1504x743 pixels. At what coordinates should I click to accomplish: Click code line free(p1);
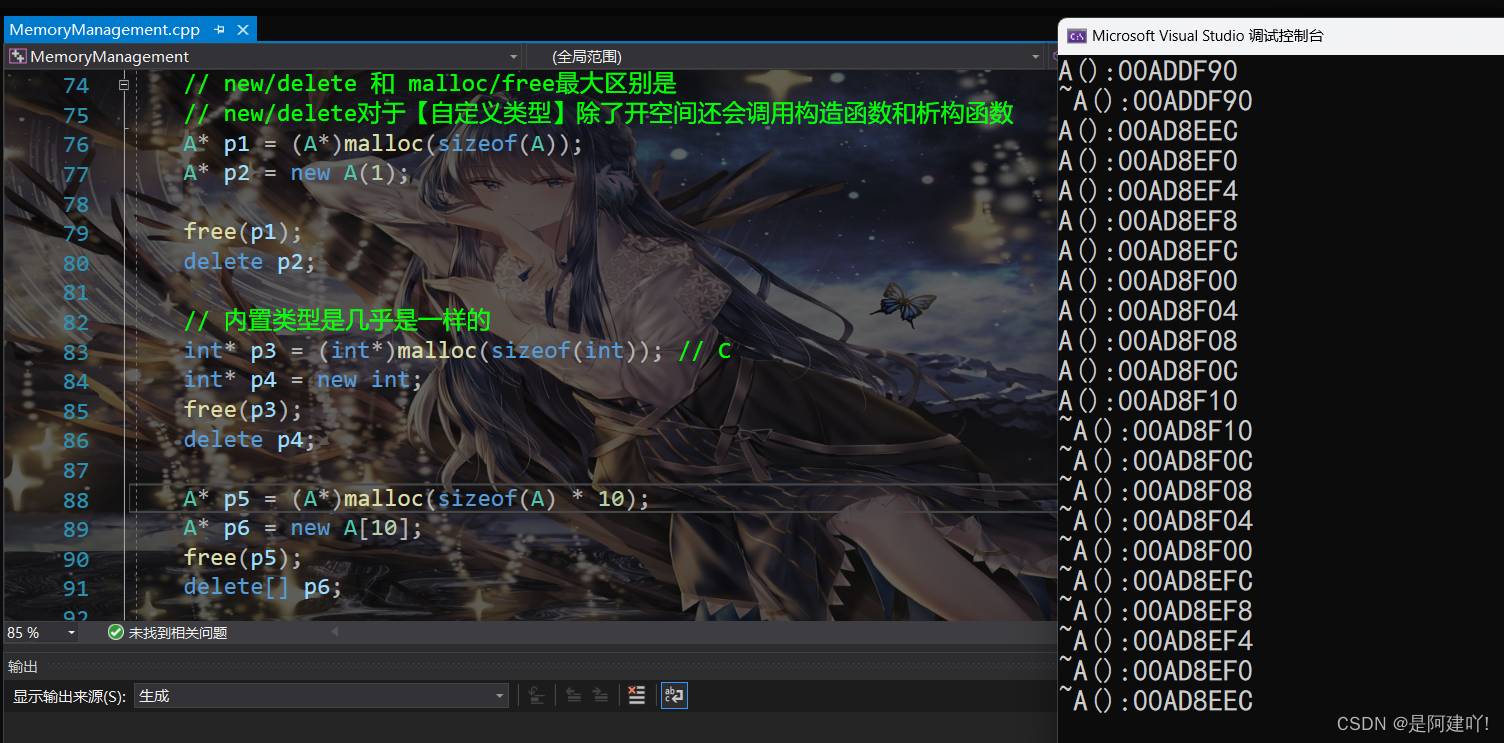(243, 232)
